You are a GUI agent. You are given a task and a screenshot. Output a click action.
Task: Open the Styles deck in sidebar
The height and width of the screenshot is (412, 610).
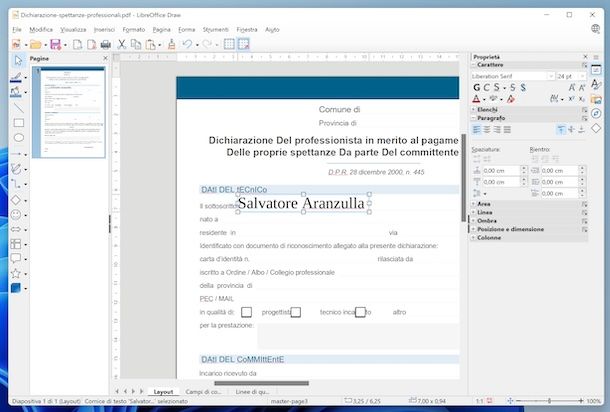coord(596,84)
